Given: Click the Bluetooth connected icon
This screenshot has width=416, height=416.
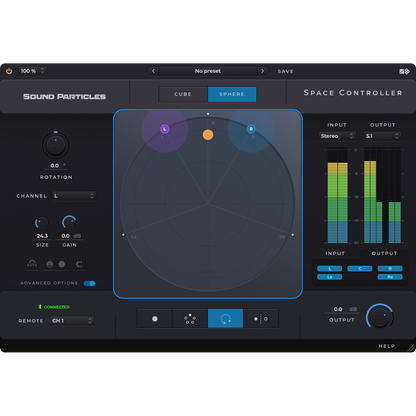Looking at the screenshot, I should pyautogui.click(x=40, y=307).
